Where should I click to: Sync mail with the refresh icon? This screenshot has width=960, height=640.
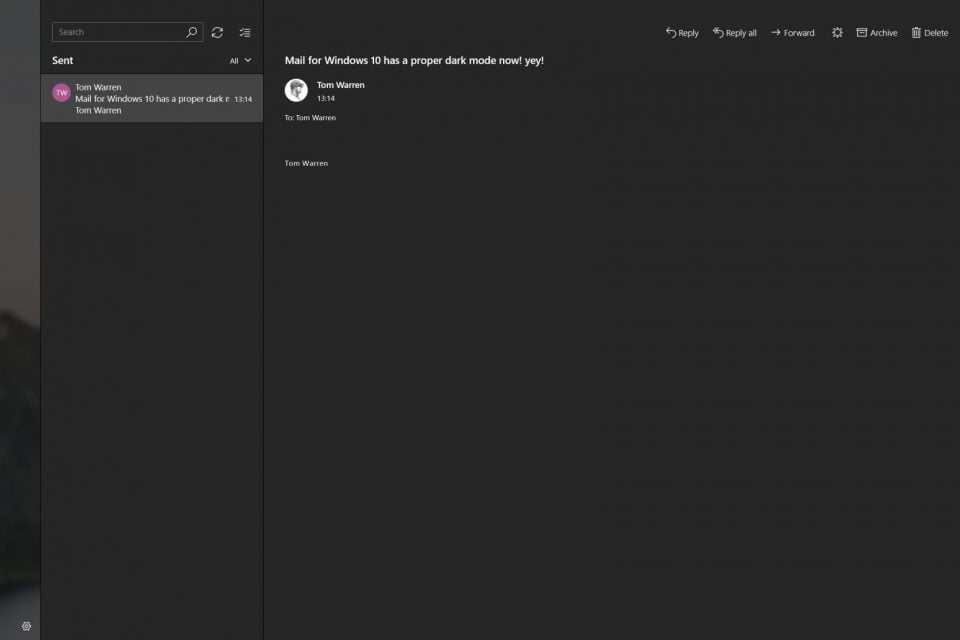[x=217, y=32]
